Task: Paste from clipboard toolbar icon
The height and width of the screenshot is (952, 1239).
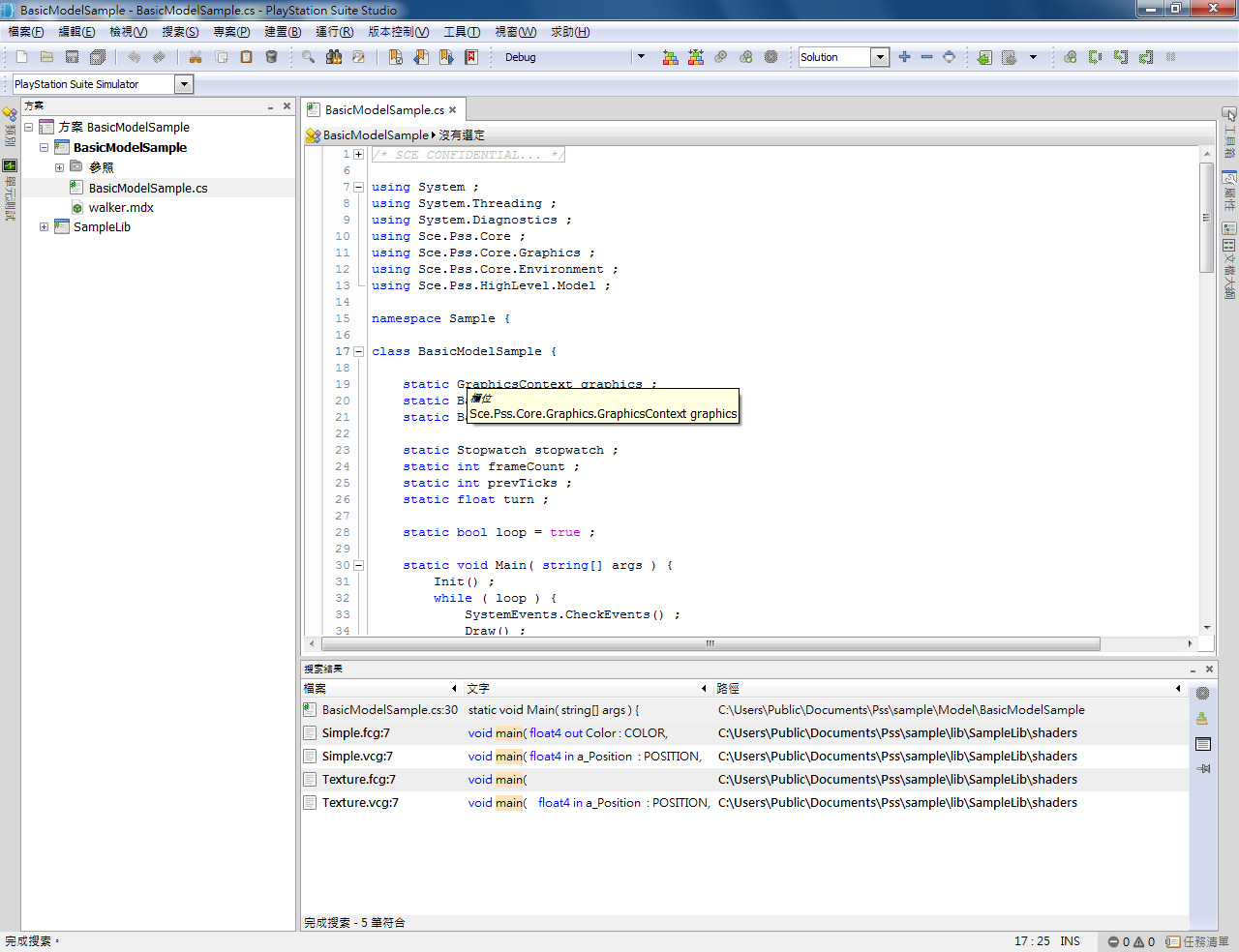Action: point(246,57)
